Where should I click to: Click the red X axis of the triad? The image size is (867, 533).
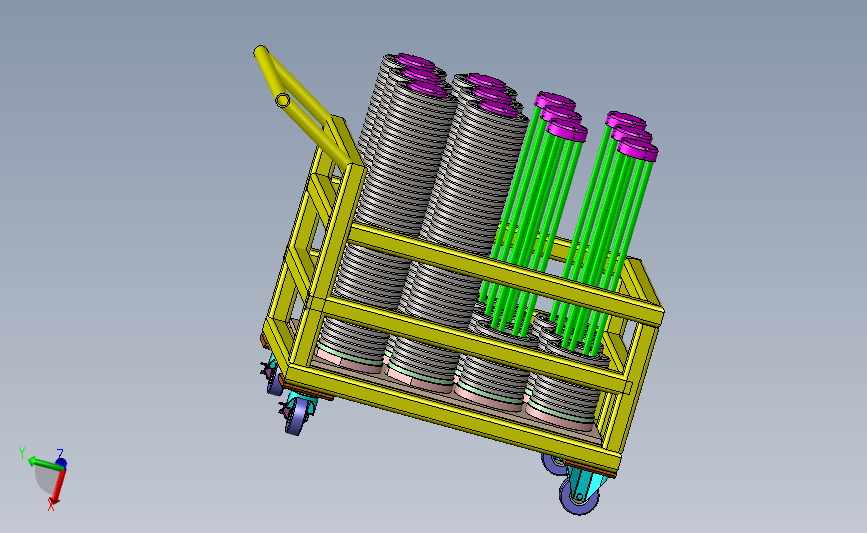[x=58, y=487]
